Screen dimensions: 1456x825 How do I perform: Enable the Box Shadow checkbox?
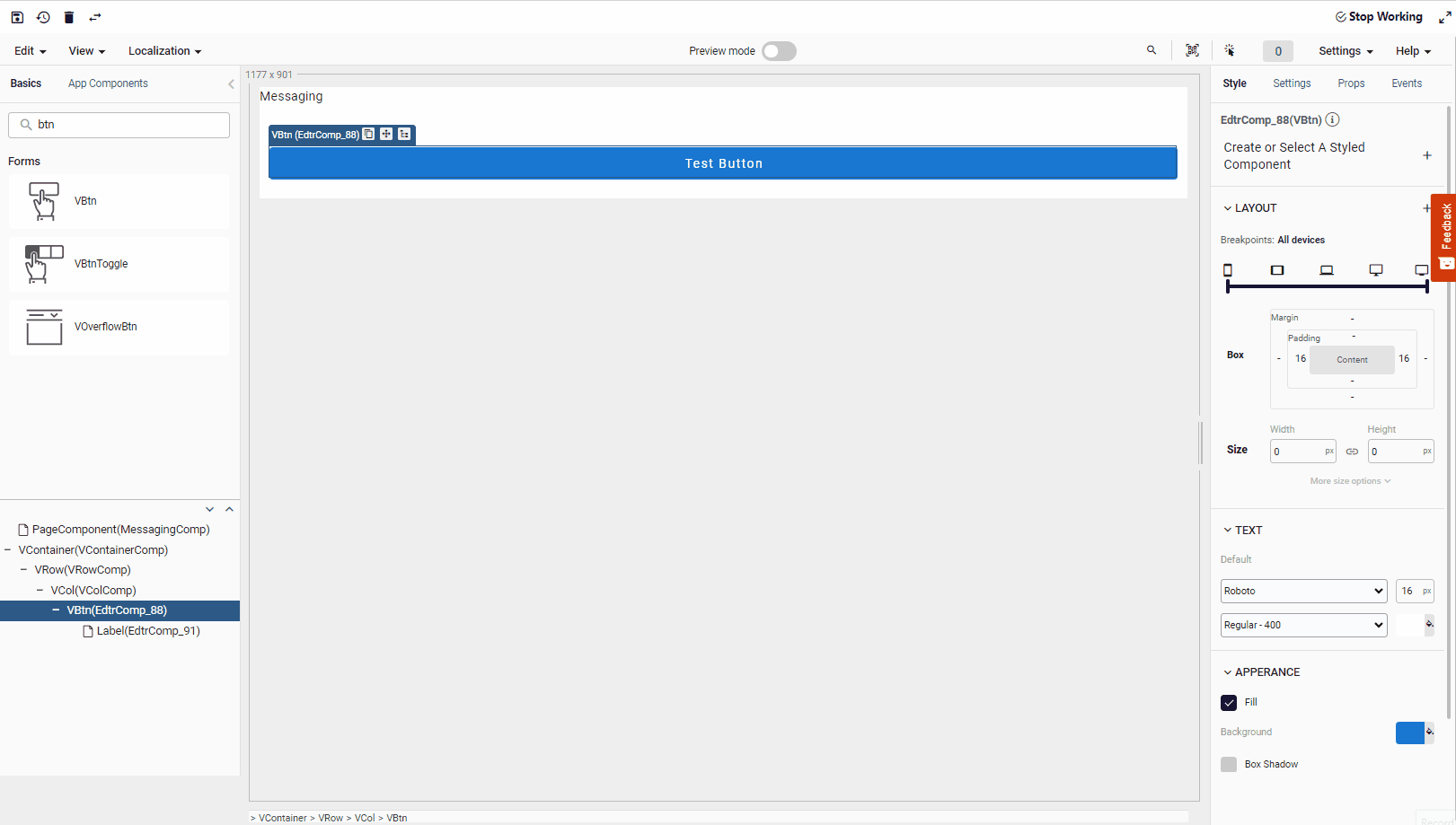tap(1229, 765)
